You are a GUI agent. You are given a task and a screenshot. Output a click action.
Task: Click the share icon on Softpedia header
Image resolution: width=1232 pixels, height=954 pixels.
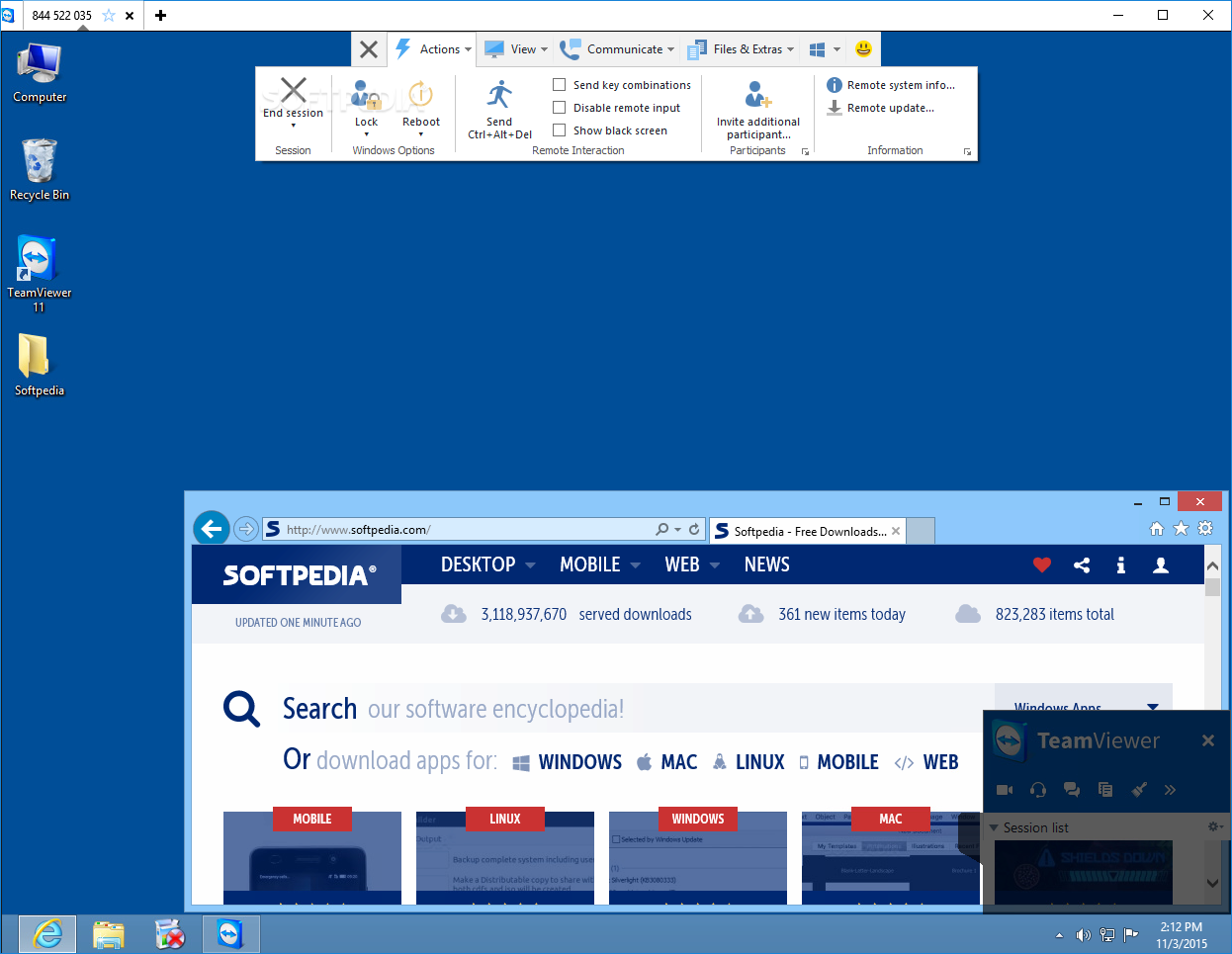[x=1082, y=564]
